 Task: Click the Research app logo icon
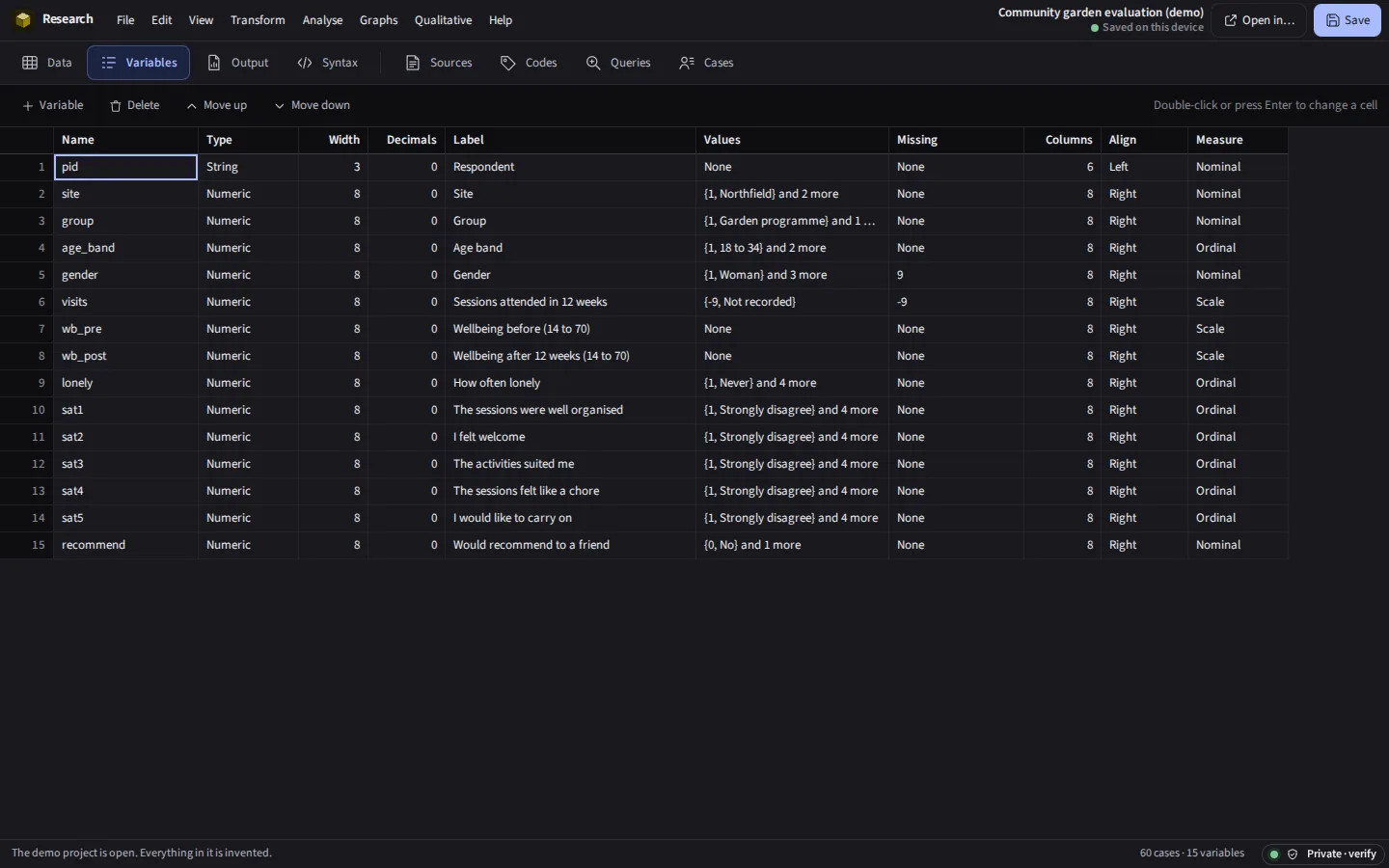tap(23, 19)
